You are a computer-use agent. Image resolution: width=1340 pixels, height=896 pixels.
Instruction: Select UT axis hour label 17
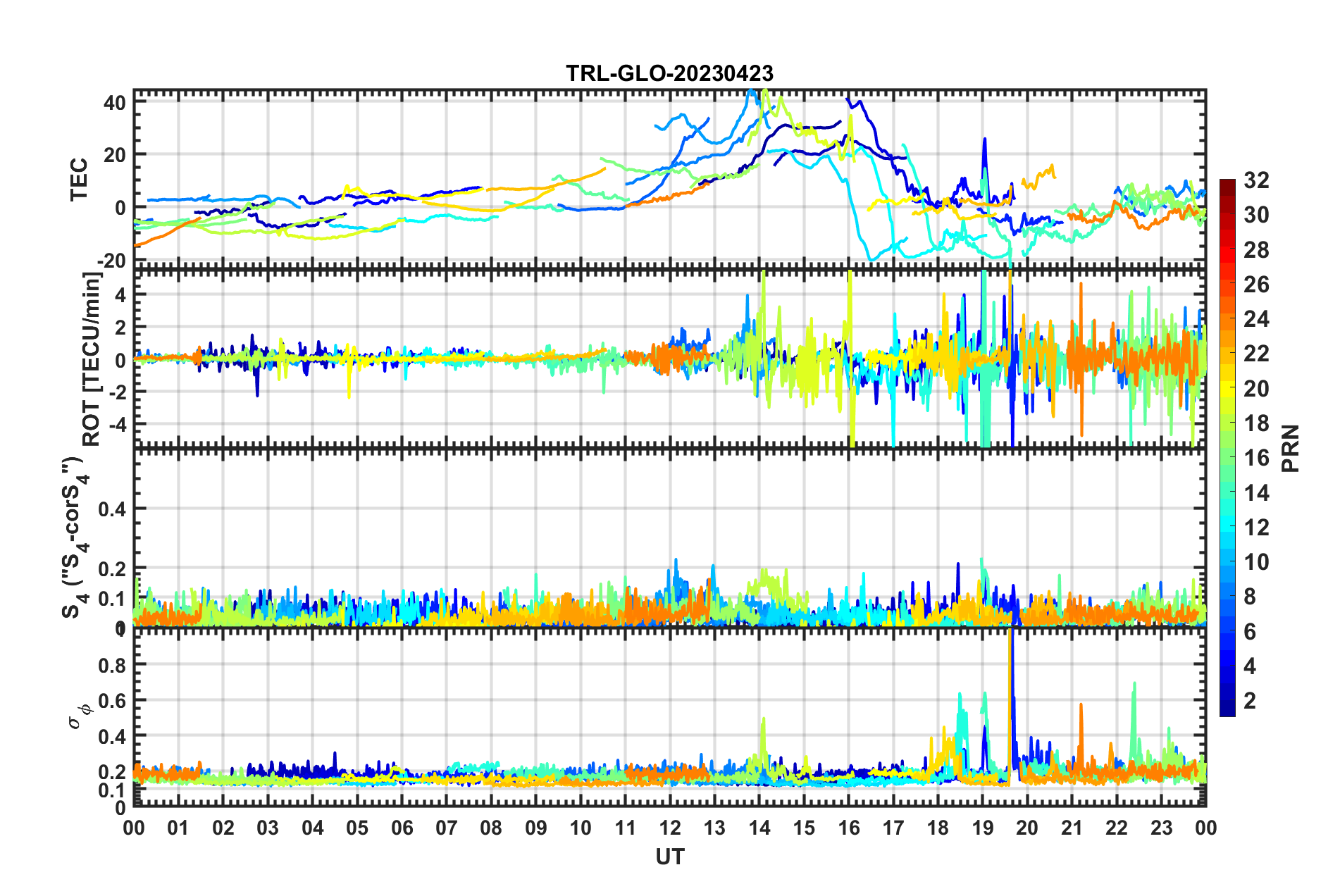pos(893,828)
